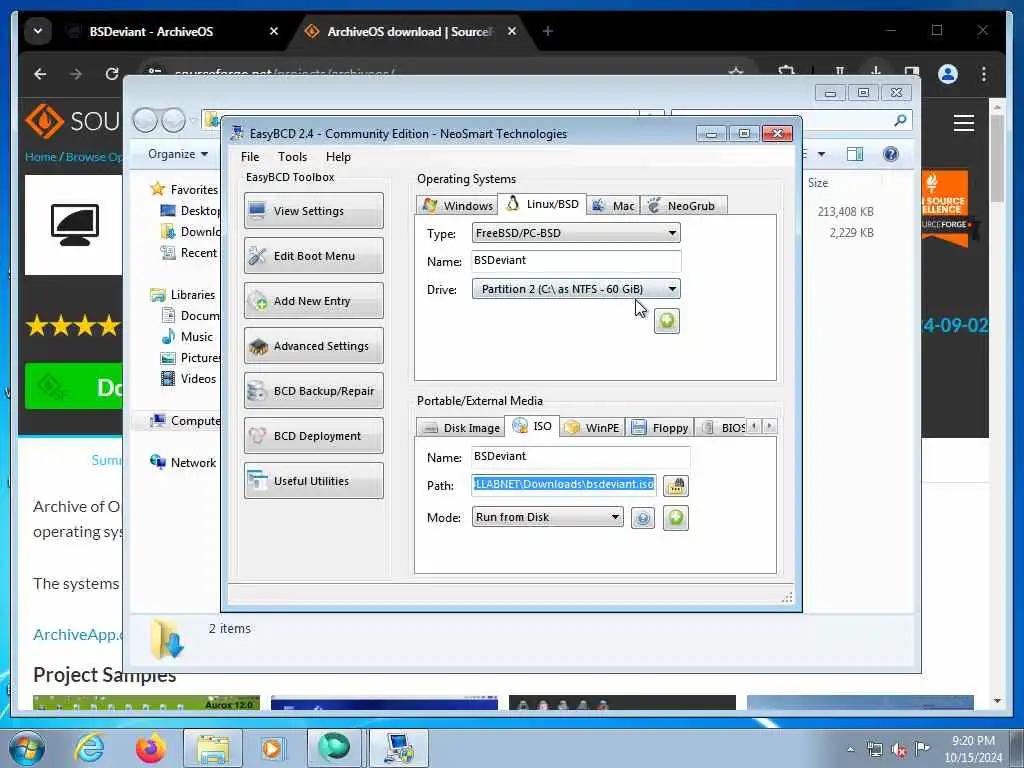1024x768 pixels.
Task: Select the ISO portable media tab
Action: [x=532, y=426]
